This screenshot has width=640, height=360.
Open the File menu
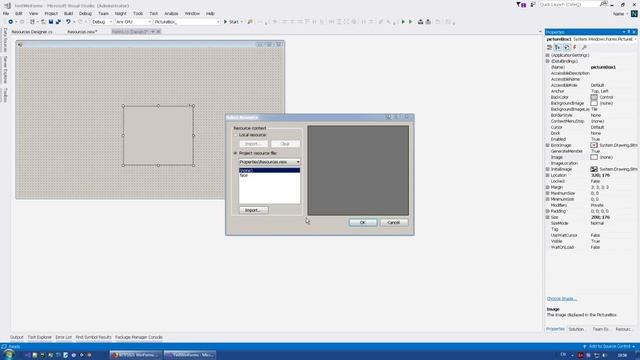point(6,13)
